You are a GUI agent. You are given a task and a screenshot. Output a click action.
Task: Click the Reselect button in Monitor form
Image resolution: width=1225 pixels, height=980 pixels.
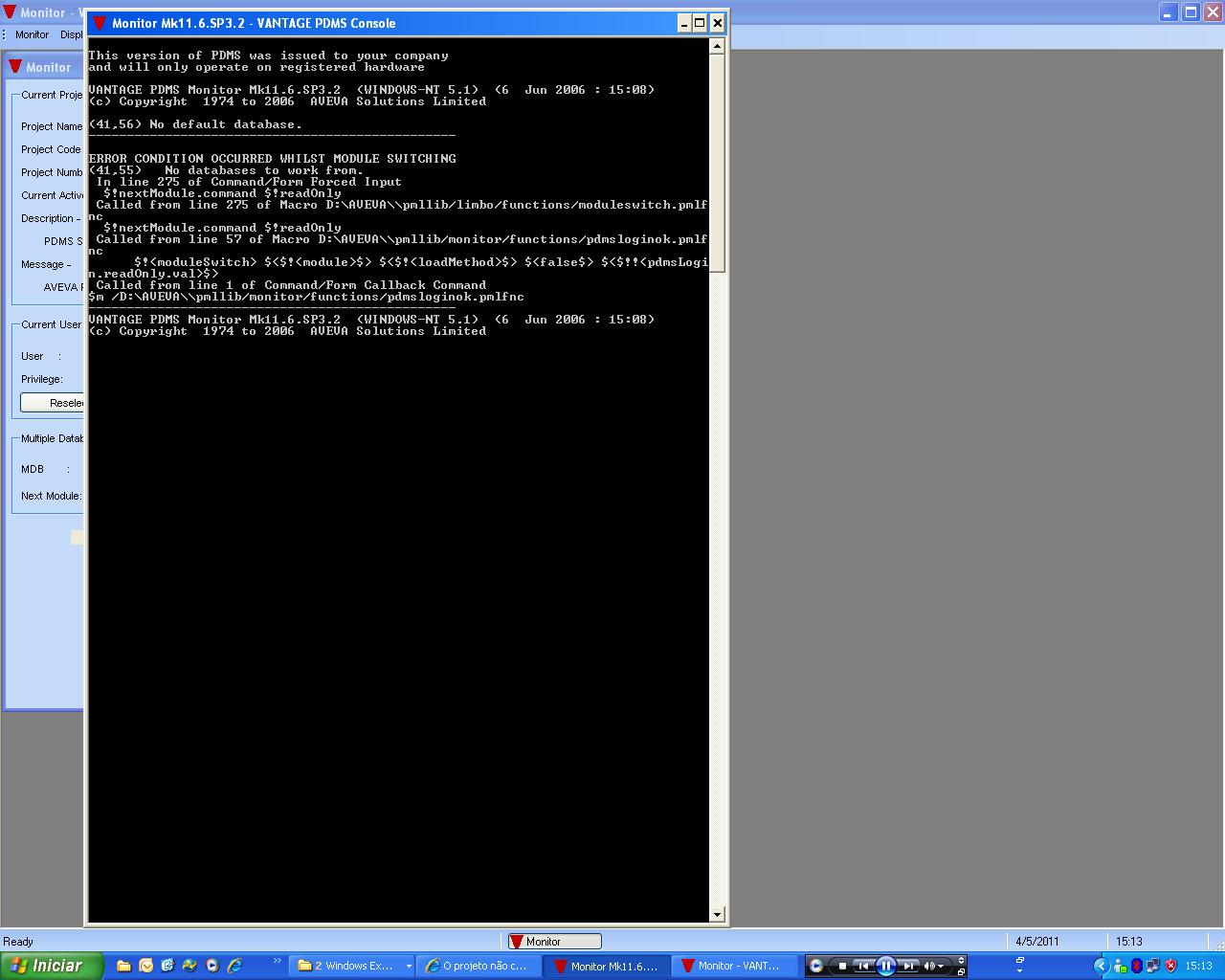point(53,403)
